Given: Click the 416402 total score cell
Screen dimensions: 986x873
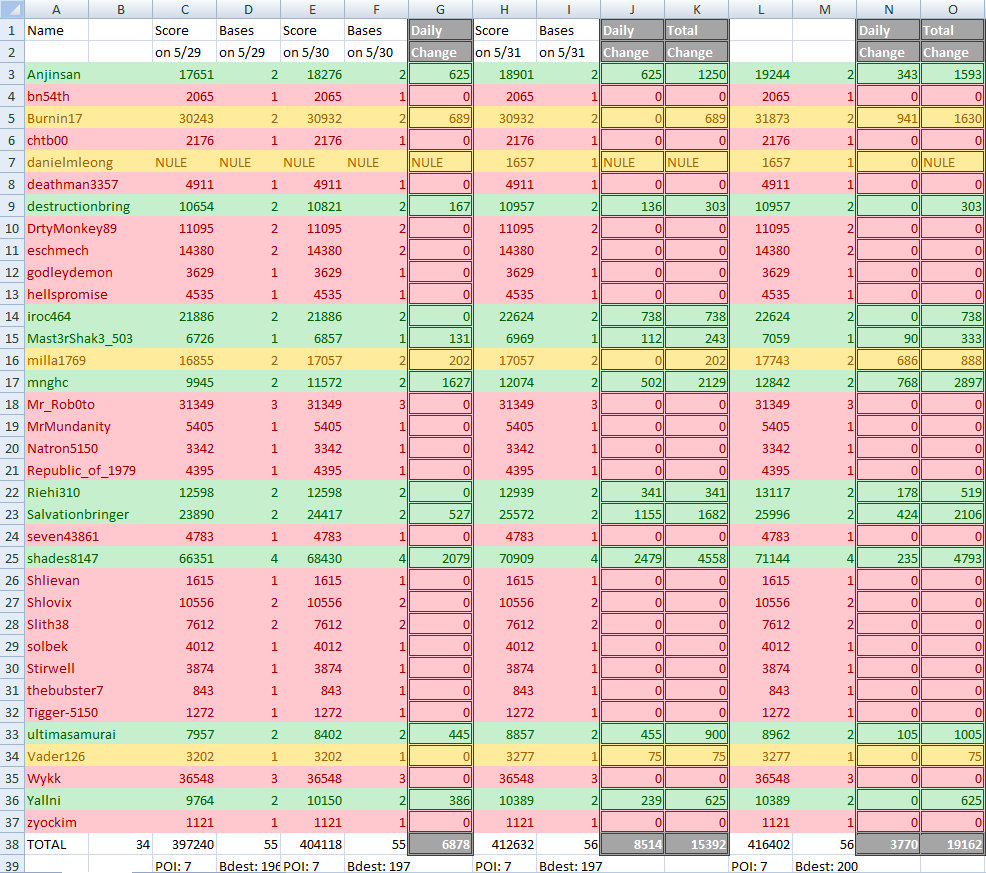Looking at the screenshot, I should 760,844.
